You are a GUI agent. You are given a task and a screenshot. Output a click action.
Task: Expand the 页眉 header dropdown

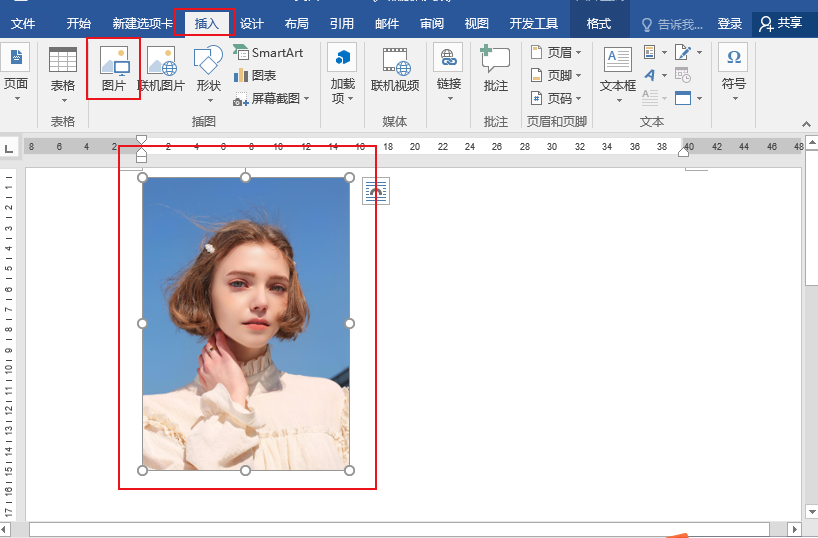point(556,52)
